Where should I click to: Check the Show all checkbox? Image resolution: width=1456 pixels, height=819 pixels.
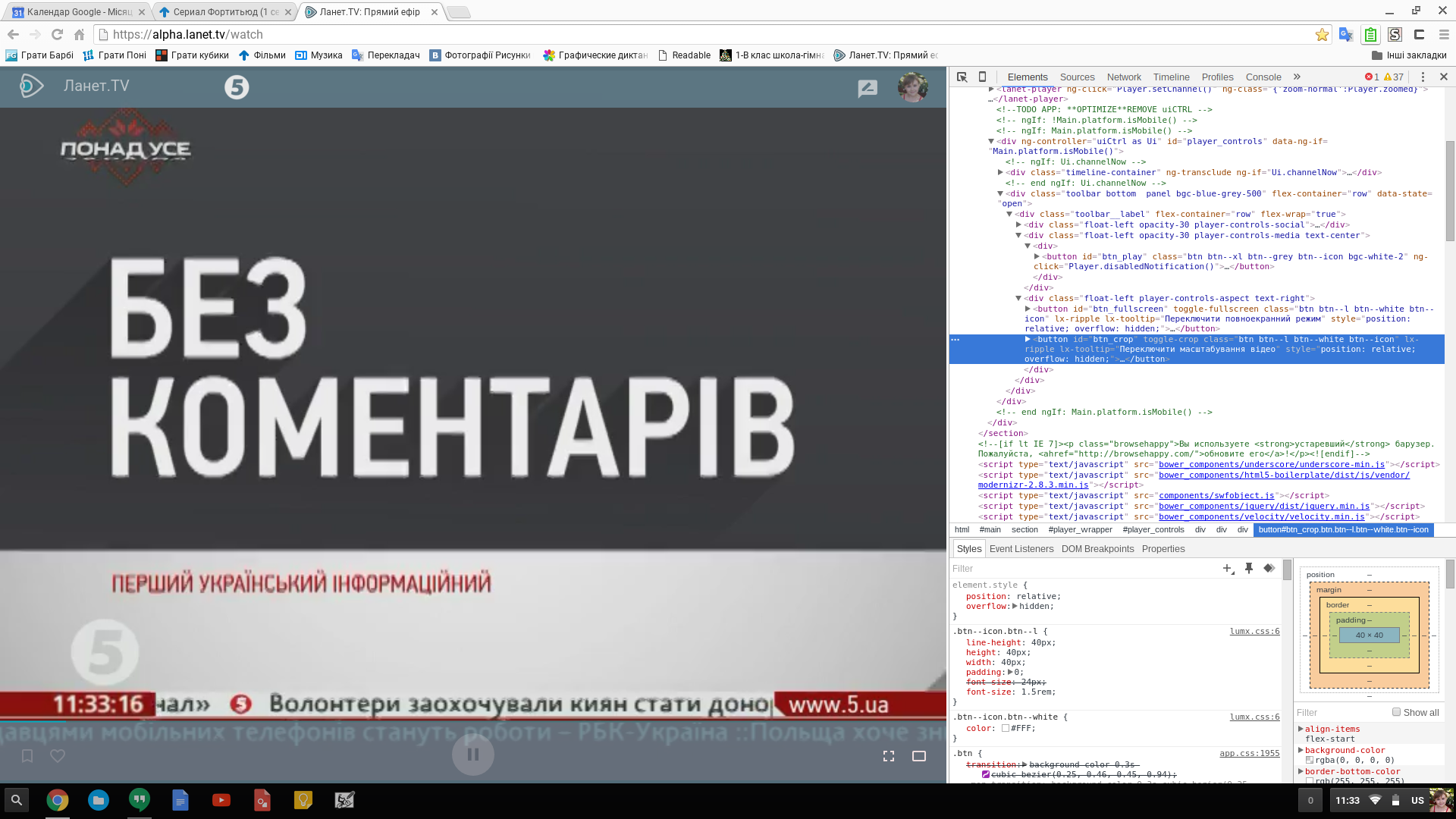coord(1396,712)
